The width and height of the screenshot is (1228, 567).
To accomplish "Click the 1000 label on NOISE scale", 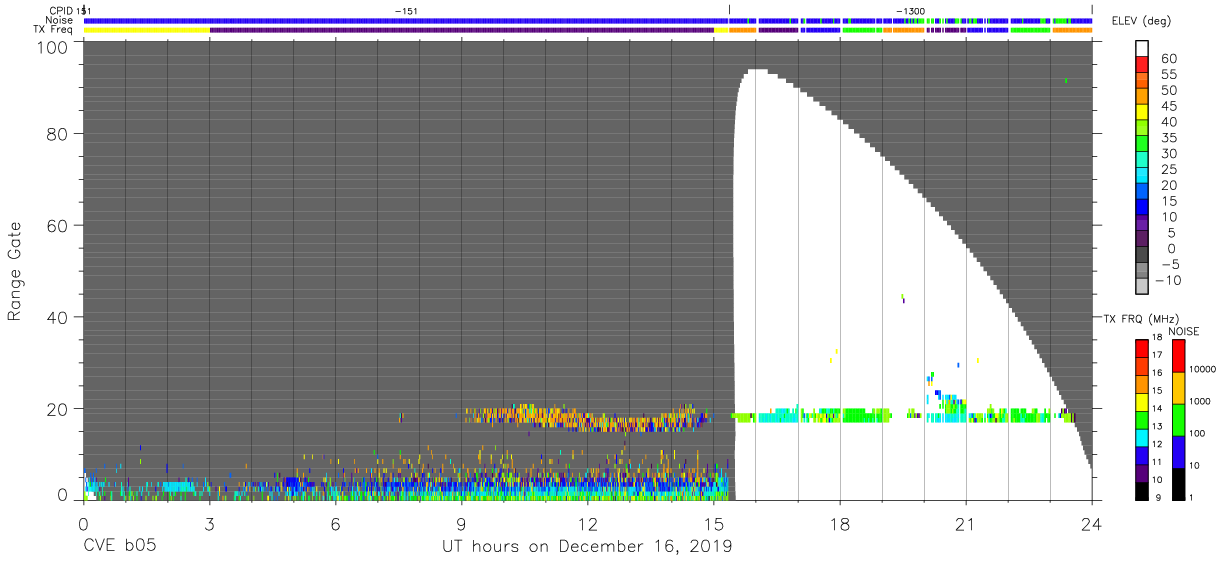I will 1201,402.
